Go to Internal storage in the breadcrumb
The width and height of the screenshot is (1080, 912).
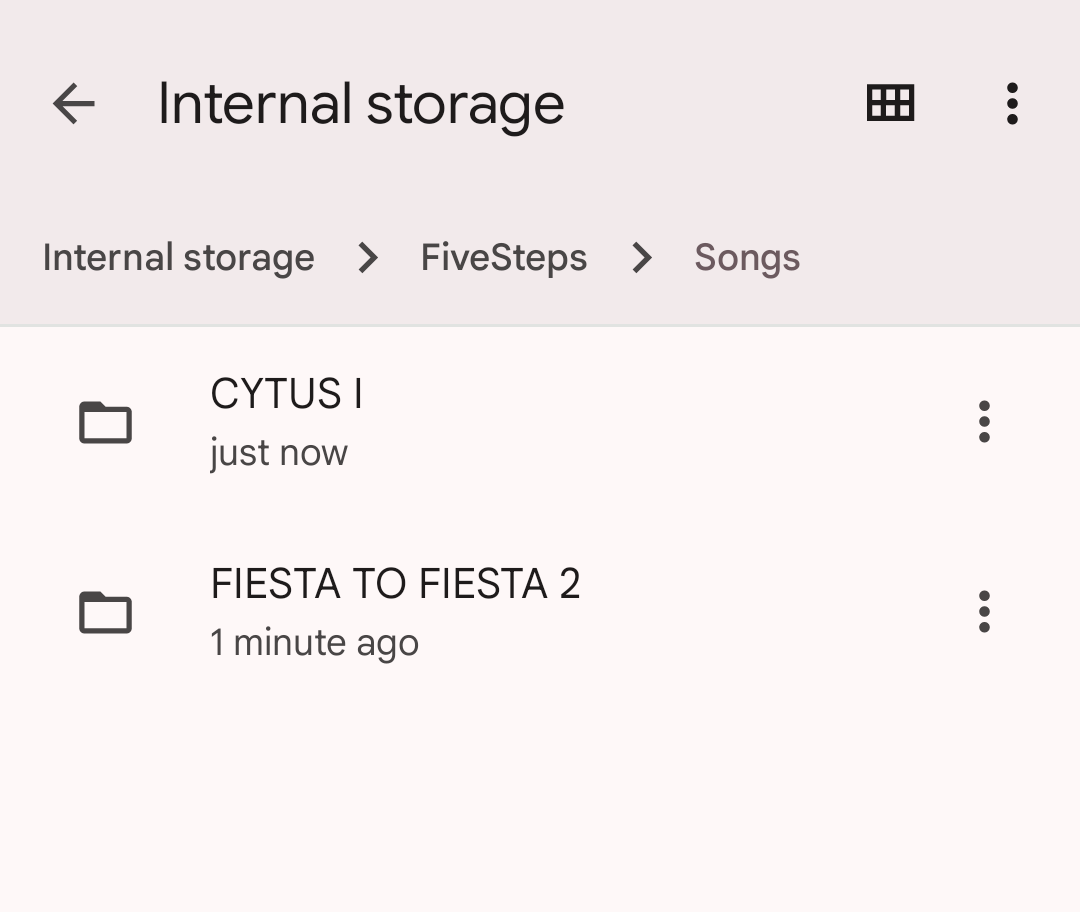tap(178, 258)
